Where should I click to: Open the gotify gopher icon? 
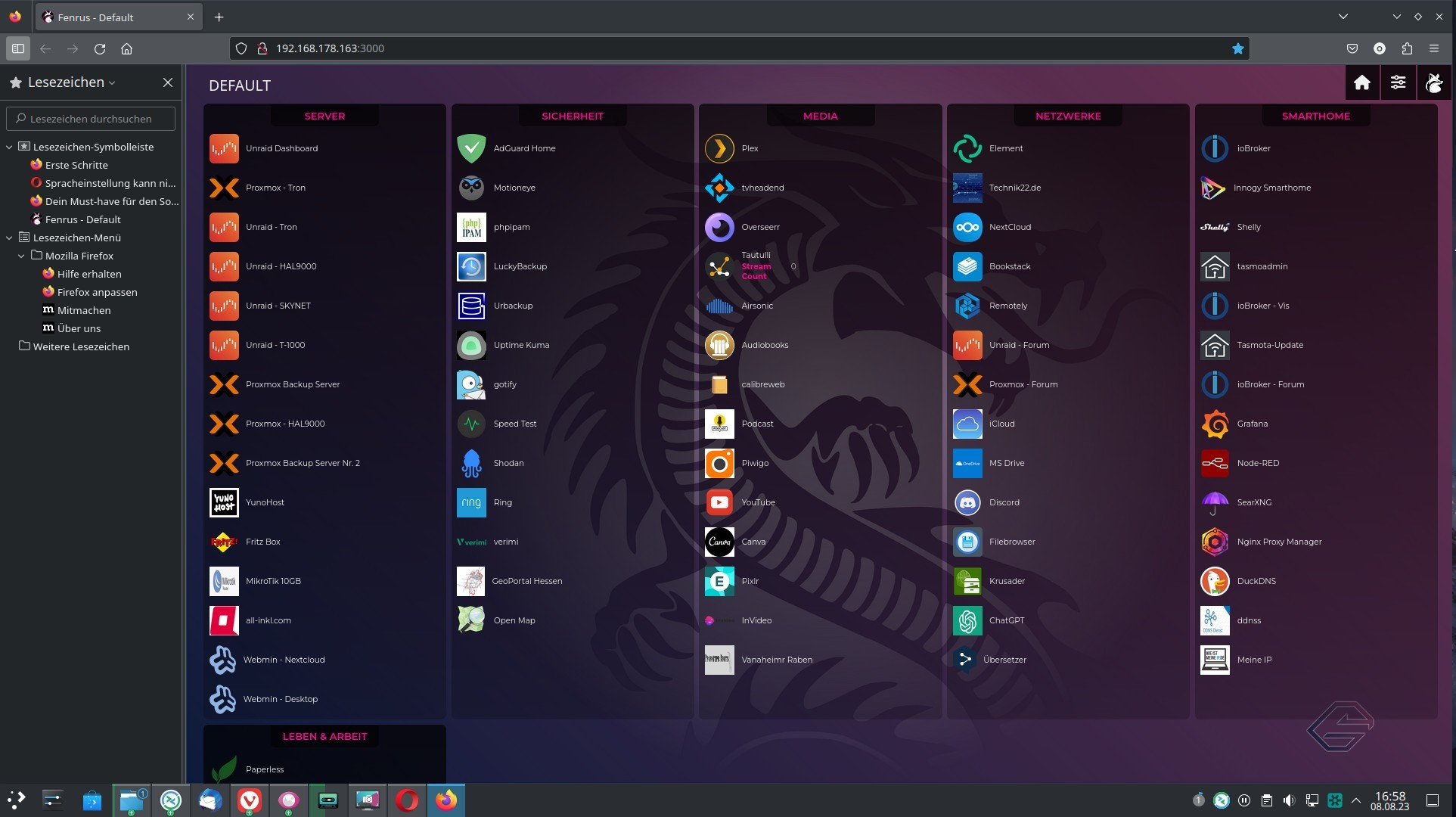click(471, 384)
